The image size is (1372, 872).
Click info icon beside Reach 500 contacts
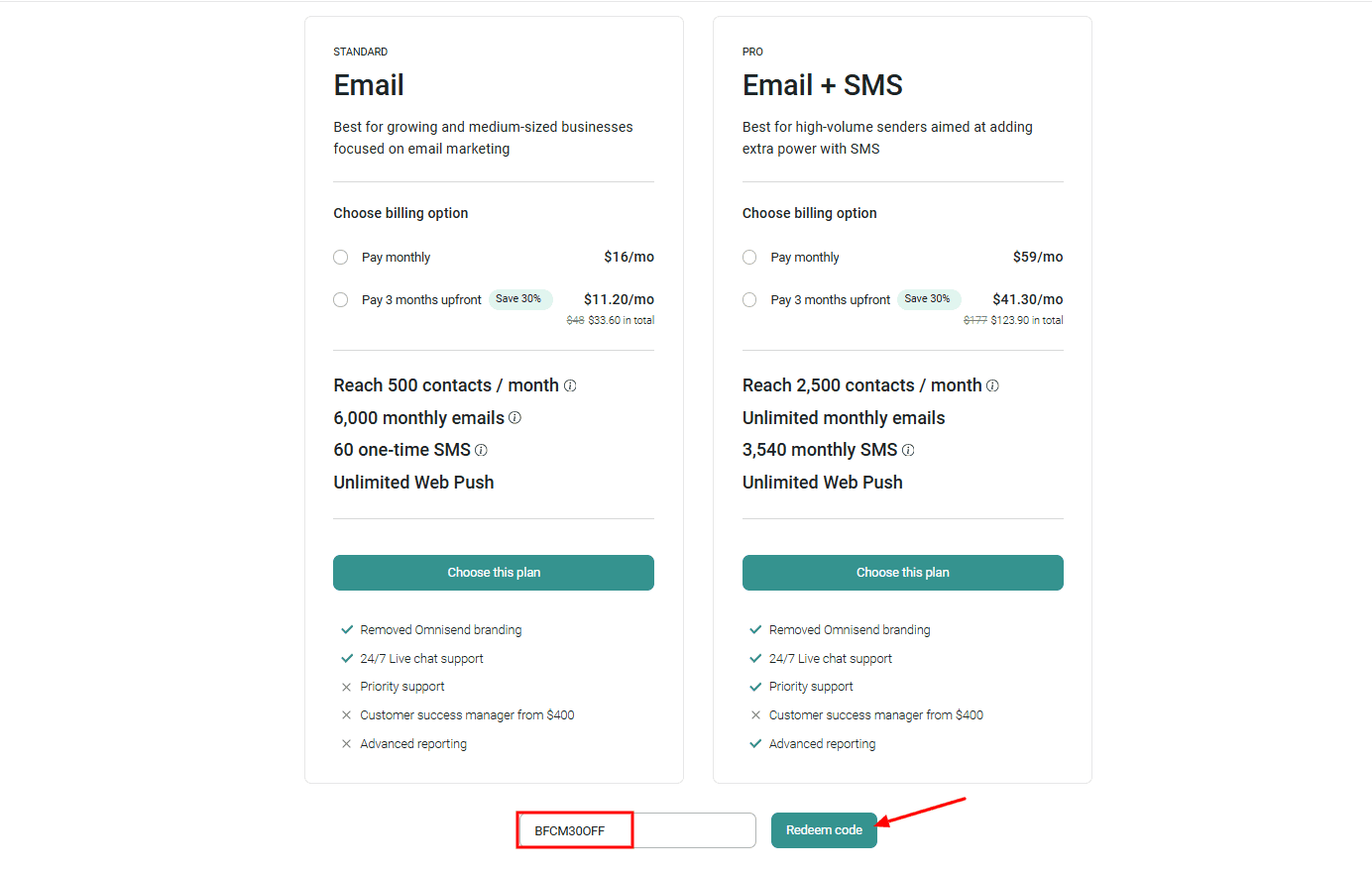[x=570, y=386]
